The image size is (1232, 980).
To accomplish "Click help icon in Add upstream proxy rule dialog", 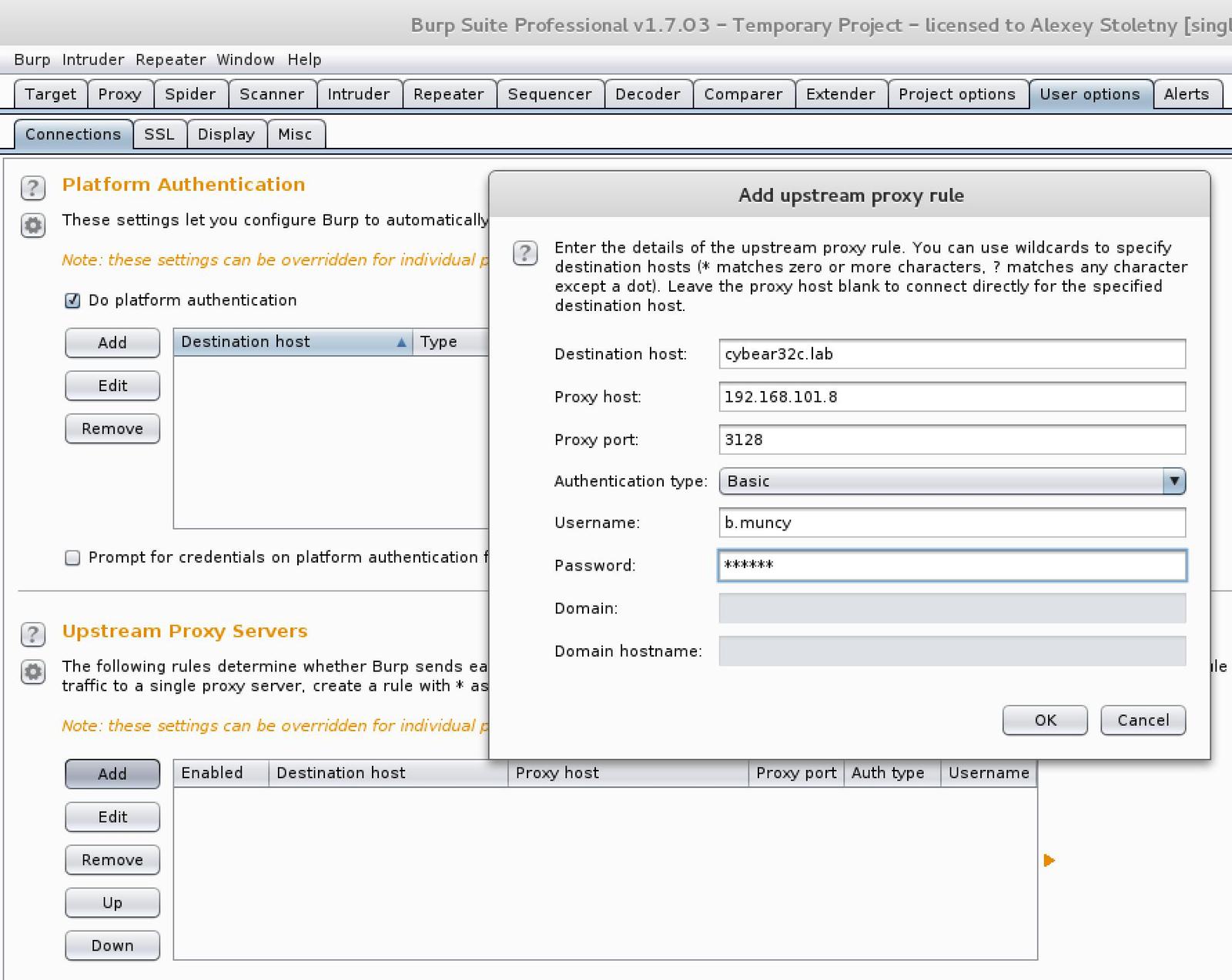I will tap(525, 253).
